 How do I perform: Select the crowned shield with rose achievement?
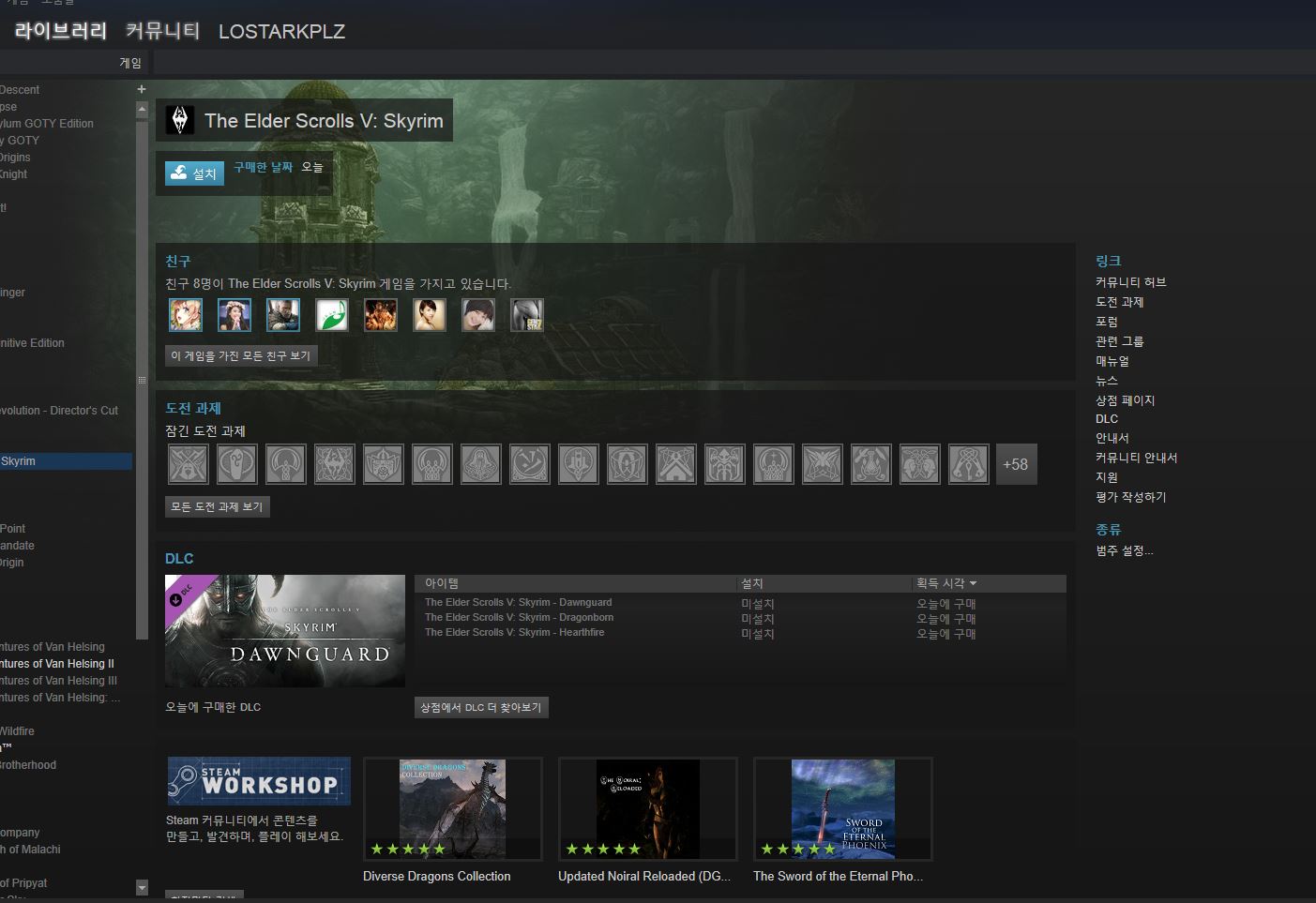click(x=383, y=464)
